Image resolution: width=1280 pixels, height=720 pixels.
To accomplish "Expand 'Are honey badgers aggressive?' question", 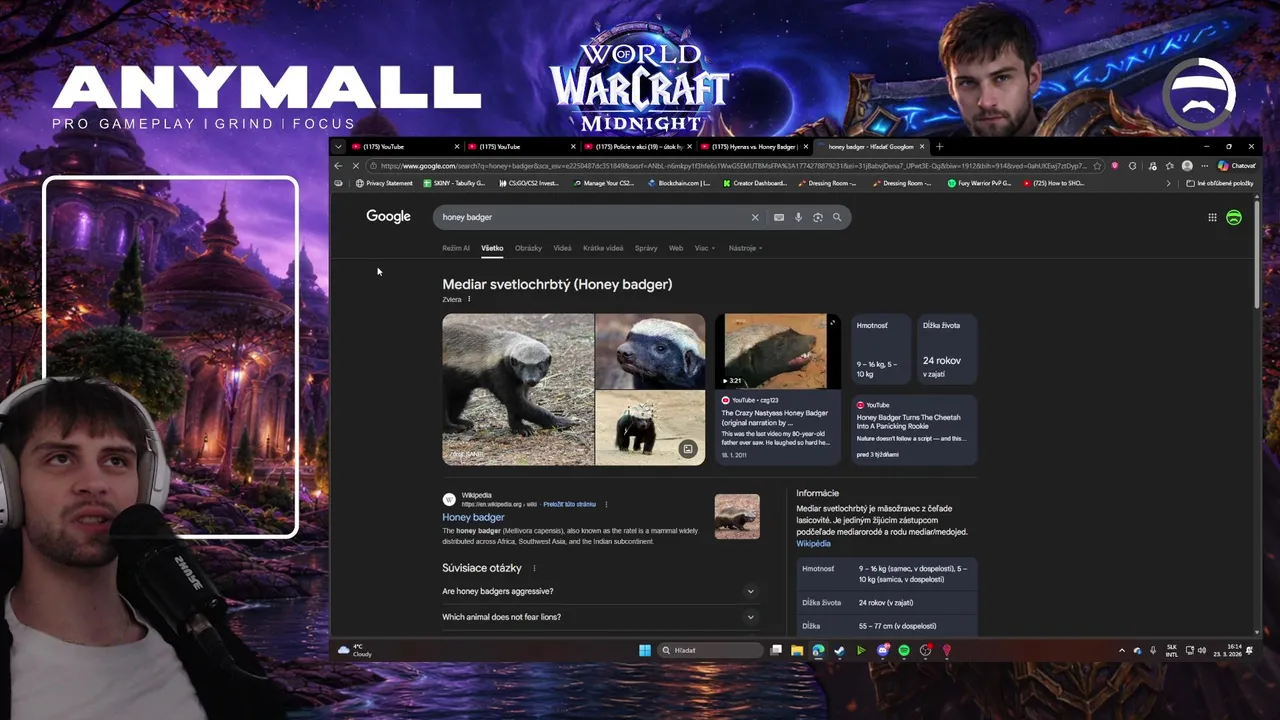I will [600, 591].
